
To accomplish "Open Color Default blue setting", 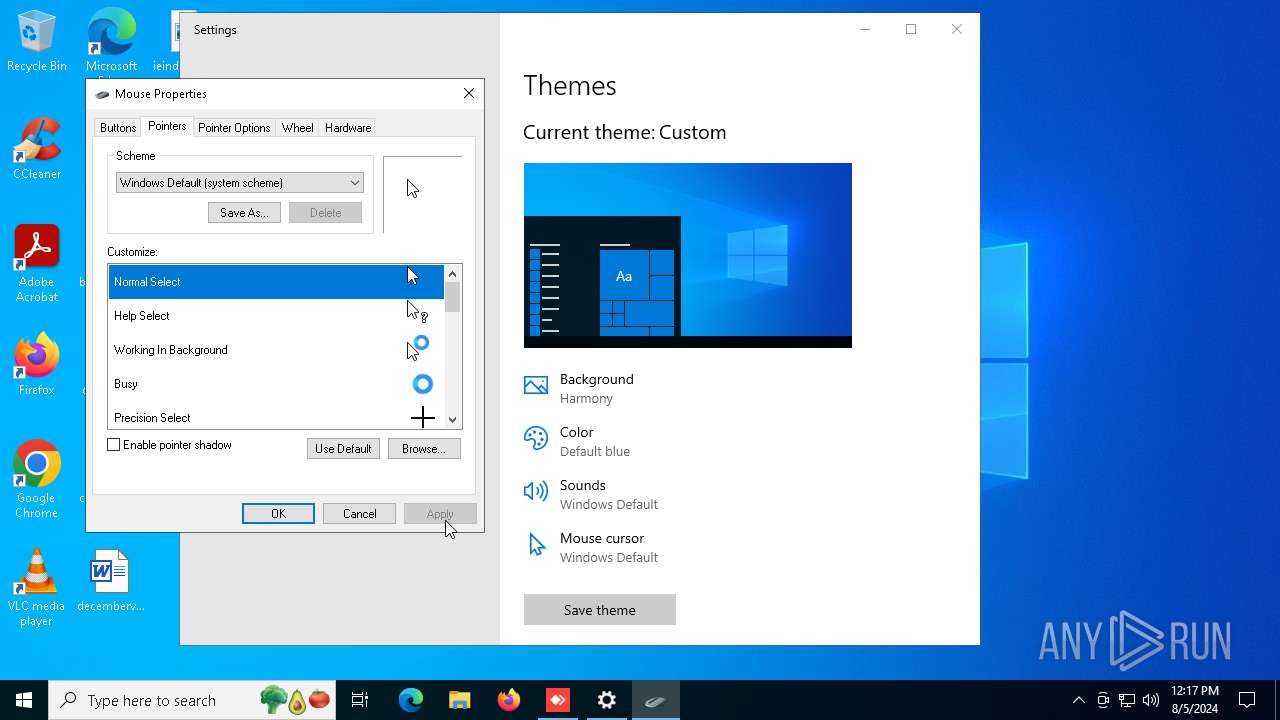I will click(x=594, y=441).
